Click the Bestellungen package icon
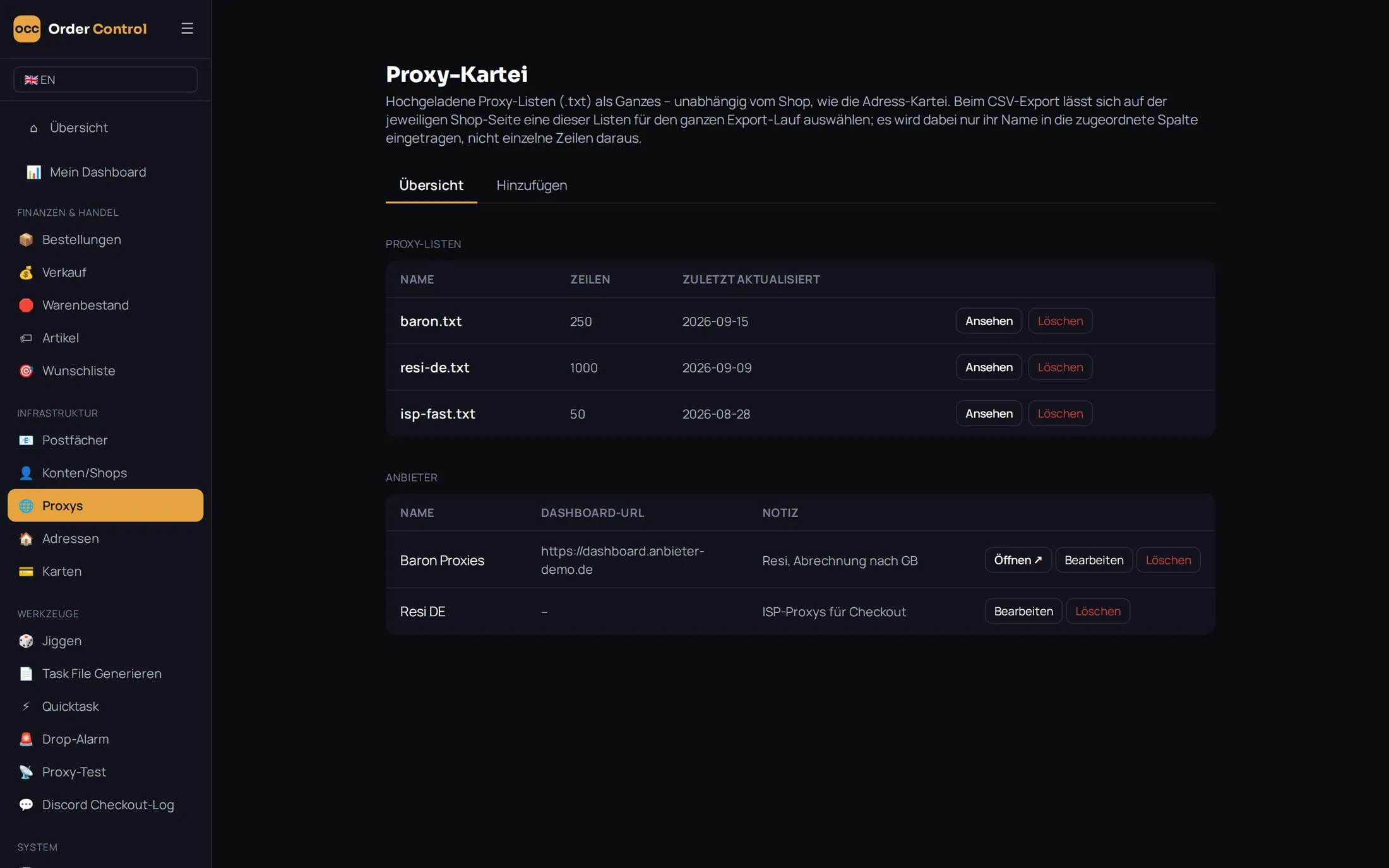 pyautogui.click(x=26, y=240)
